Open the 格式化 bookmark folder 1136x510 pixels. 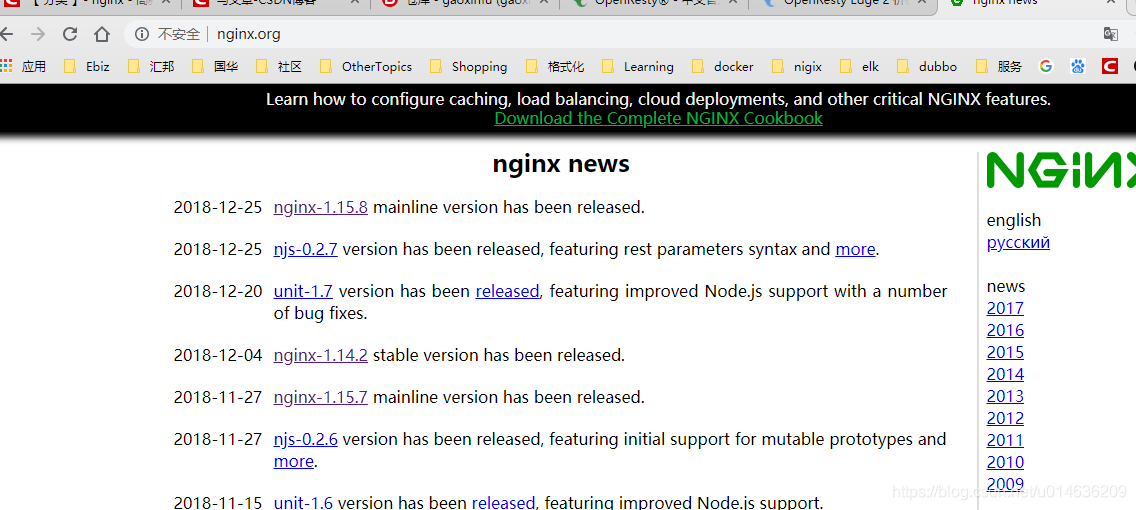pos(556,67)
